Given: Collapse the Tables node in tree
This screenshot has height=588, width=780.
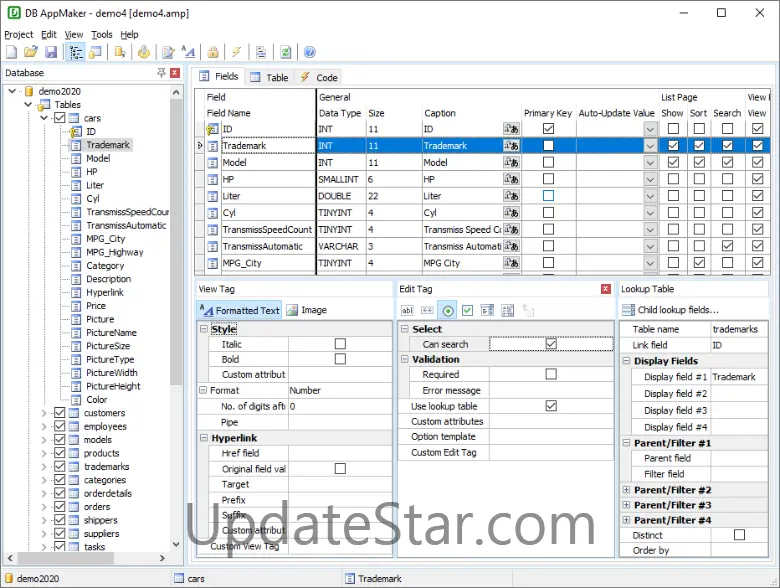Looking at the screenshot, I should (x=28, y=104).
